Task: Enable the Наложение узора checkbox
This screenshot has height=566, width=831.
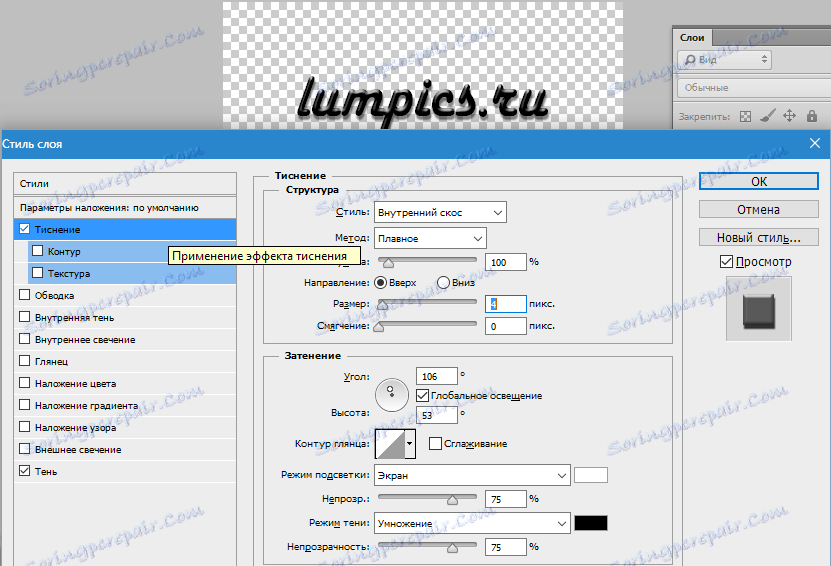Action: [24, 427]
